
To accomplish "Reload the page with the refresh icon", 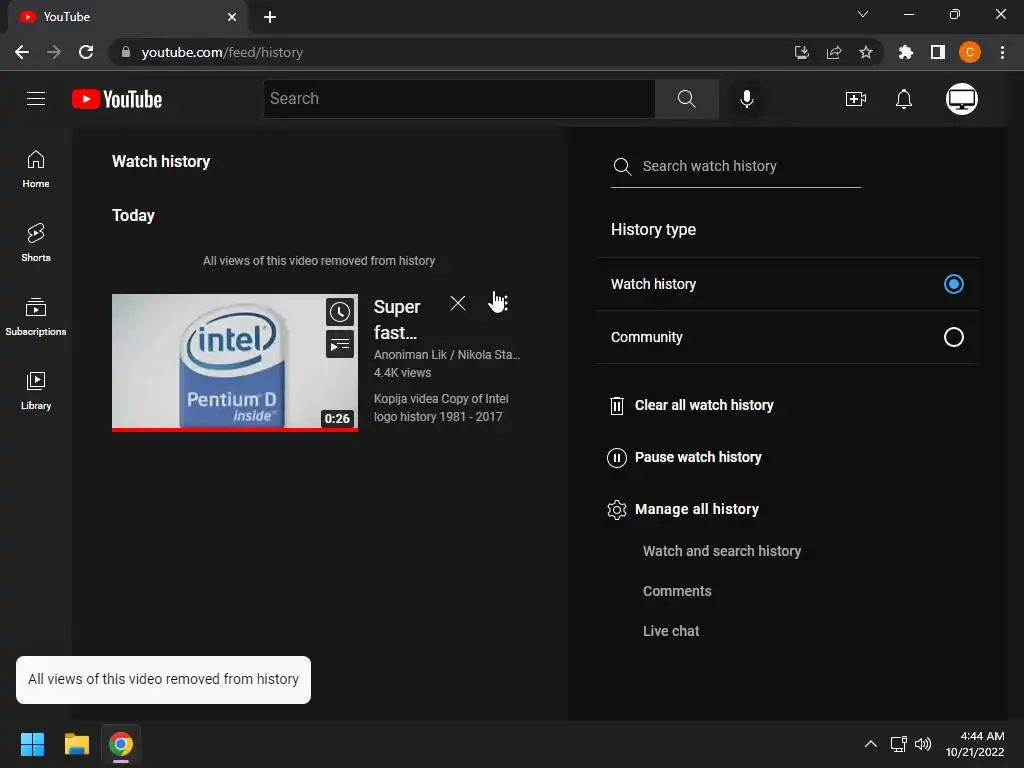I will 86,52.
